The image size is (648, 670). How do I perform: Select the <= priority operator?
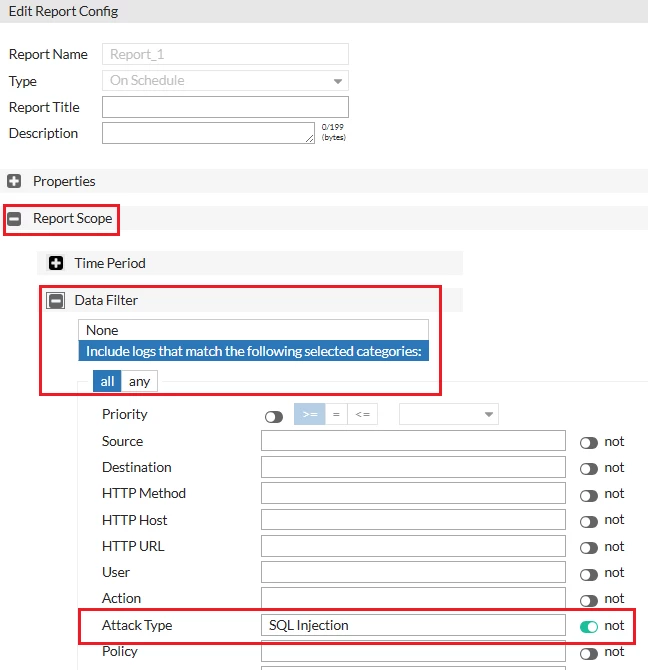[363, 414]
